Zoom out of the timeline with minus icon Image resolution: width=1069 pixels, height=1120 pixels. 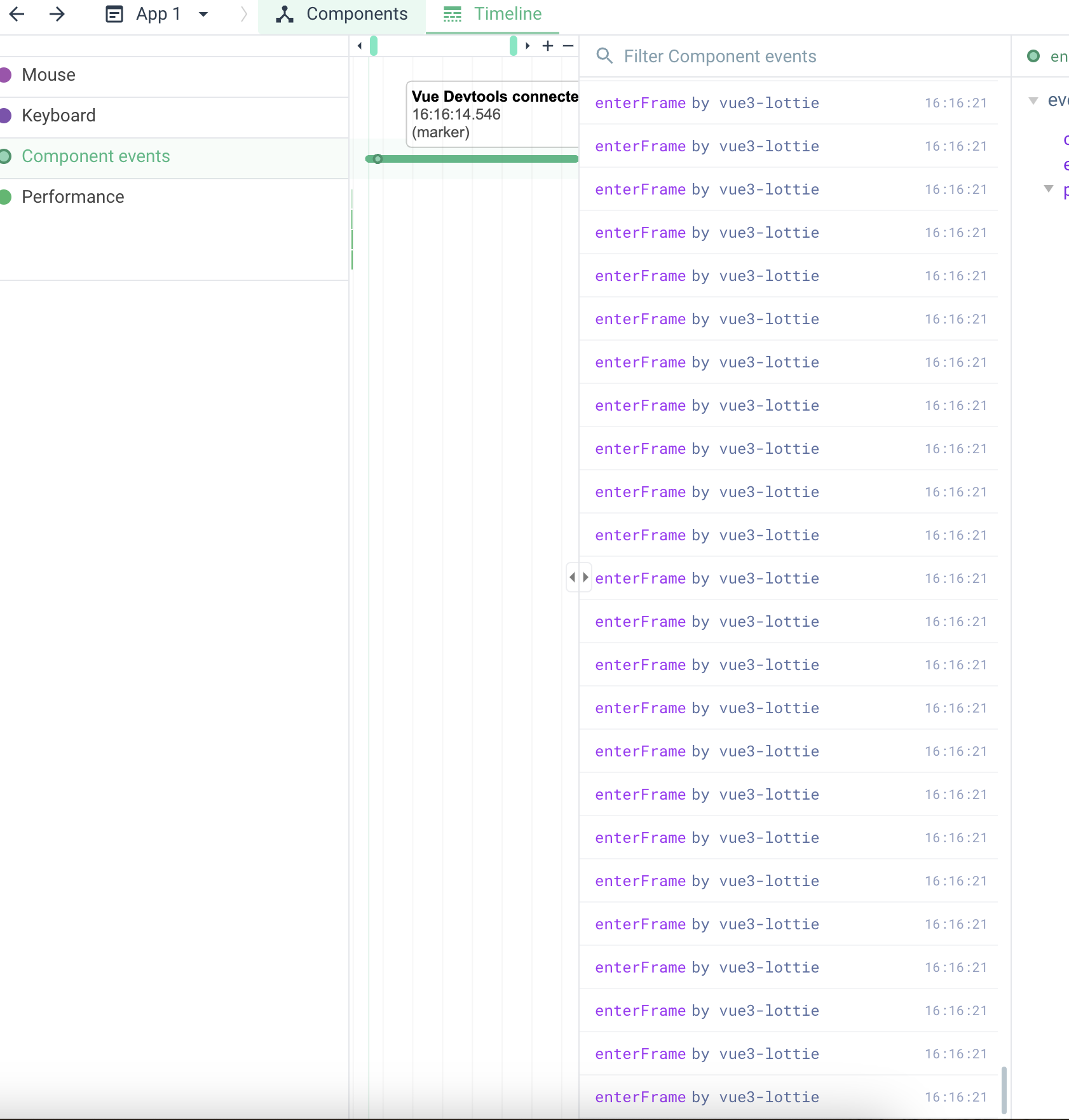pos(568,46)
